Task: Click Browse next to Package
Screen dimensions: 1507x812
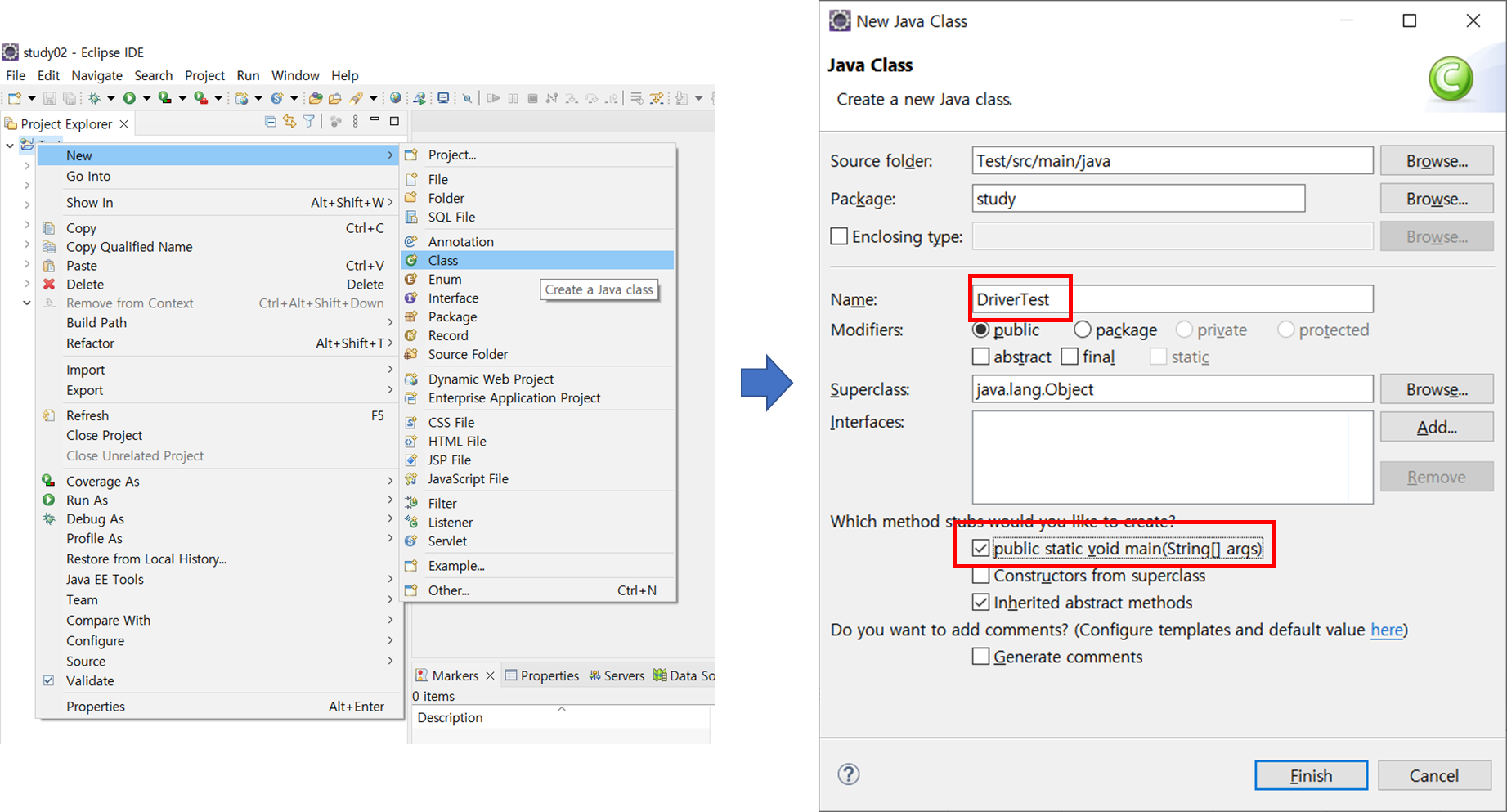Action: pyautogui.click(x=1437, y=199)
